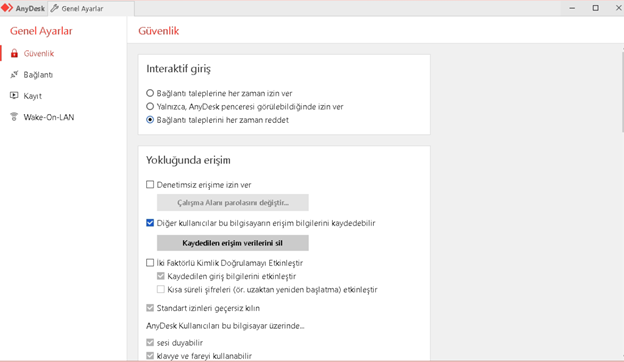Select Bağlantı taleplerine her zaman izin ver
The image size is (624, 362).
click(x=150, y=93)
